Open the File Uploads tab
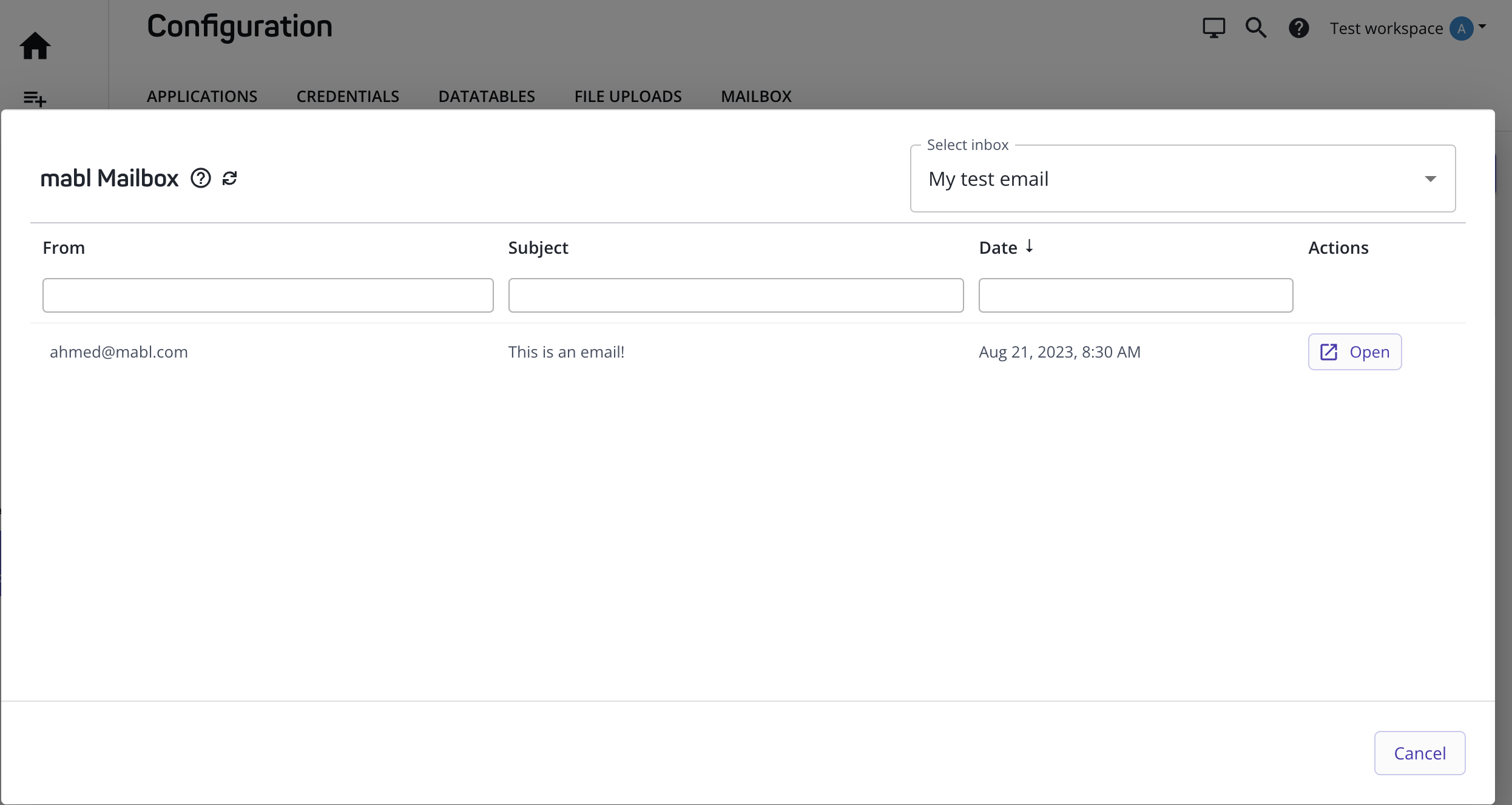1512x805 pixels. click(x=628, y=96)
